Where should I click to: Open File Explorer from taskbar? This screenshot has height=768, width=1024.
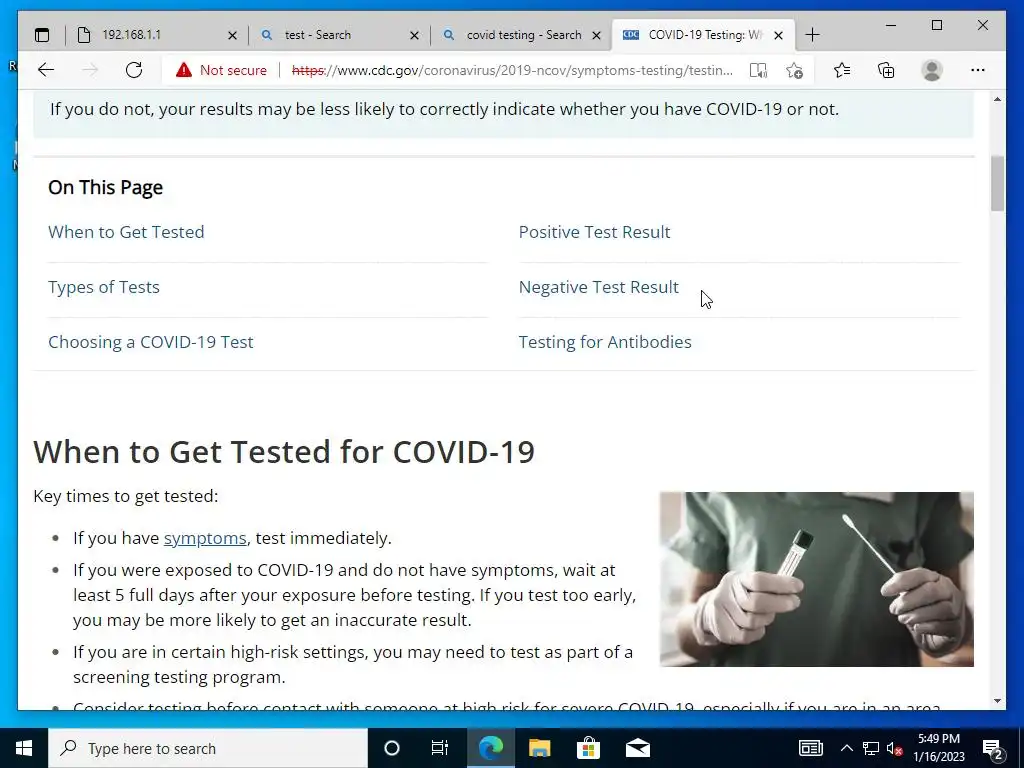pos(539,748)
